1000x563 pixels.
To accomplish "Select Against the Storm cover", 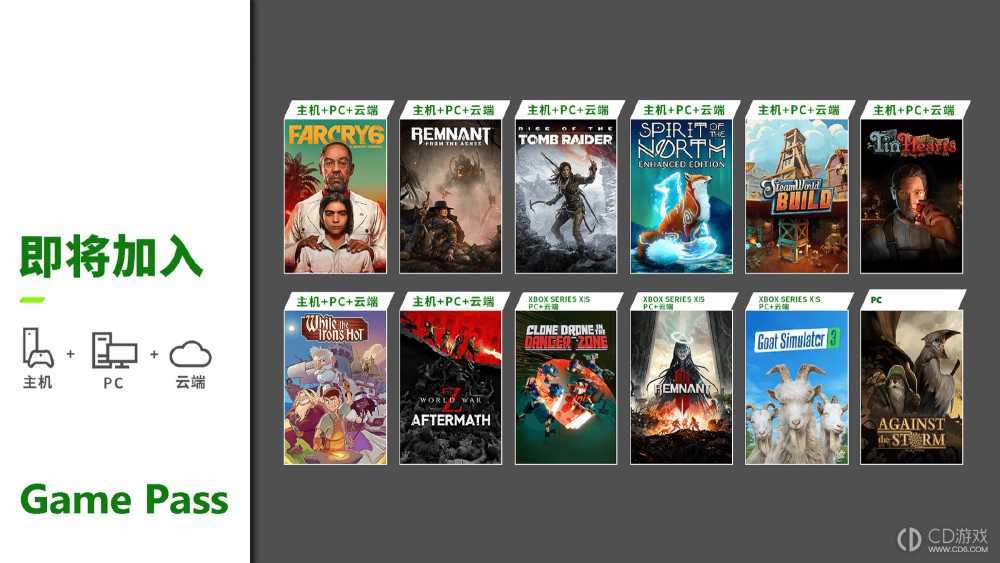I will (x=911, y=388).
